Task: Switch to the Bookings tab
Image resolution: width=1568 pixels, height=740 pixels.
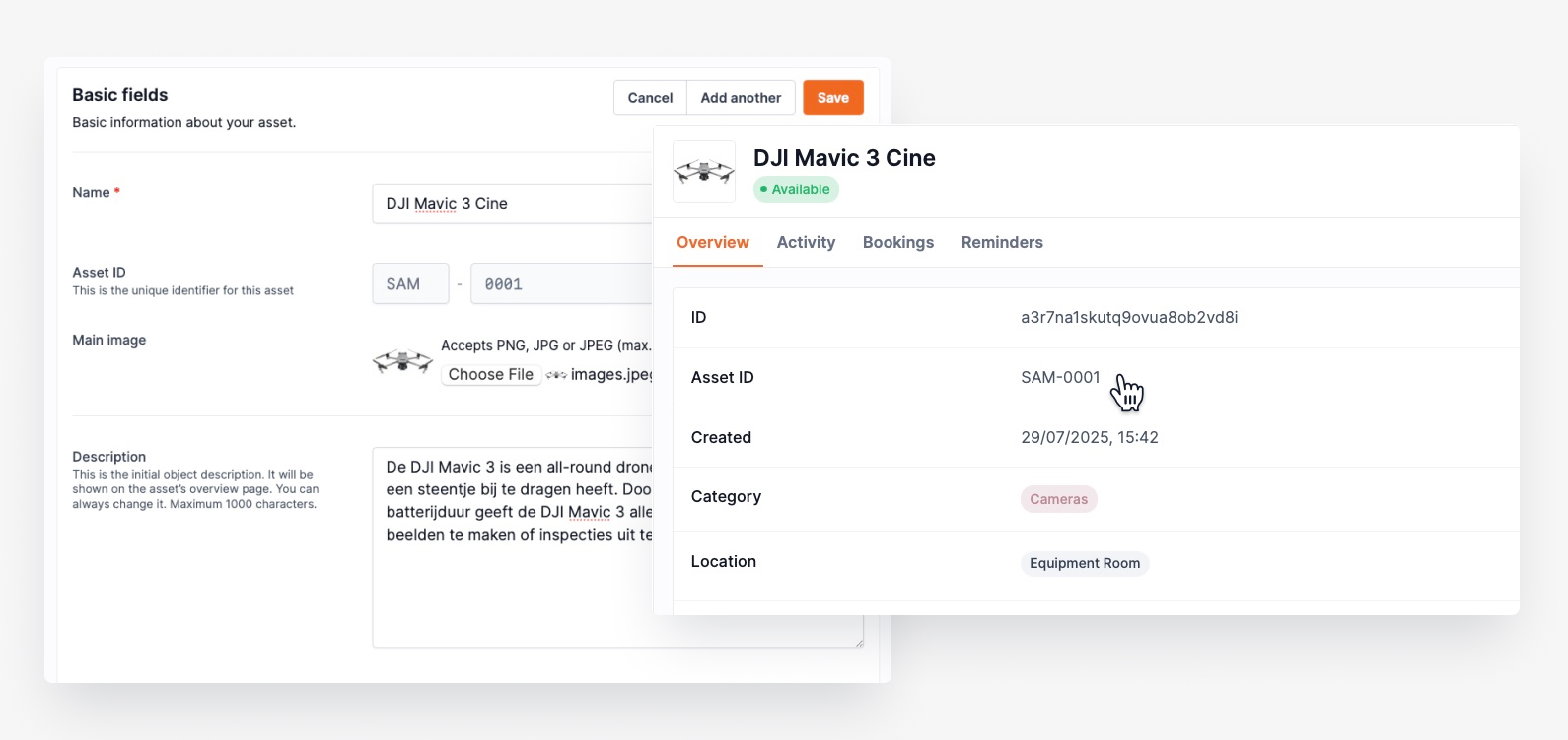Action: [x=898, y=243]
